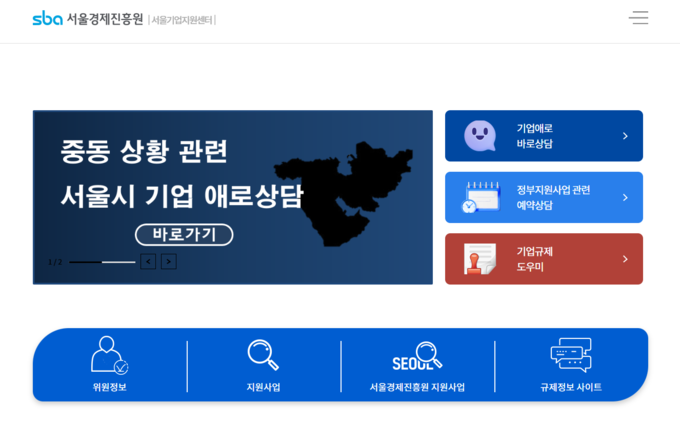The image size is (680, 444).
Task: Click the banner slide progress bar
Action: [102, 262]
